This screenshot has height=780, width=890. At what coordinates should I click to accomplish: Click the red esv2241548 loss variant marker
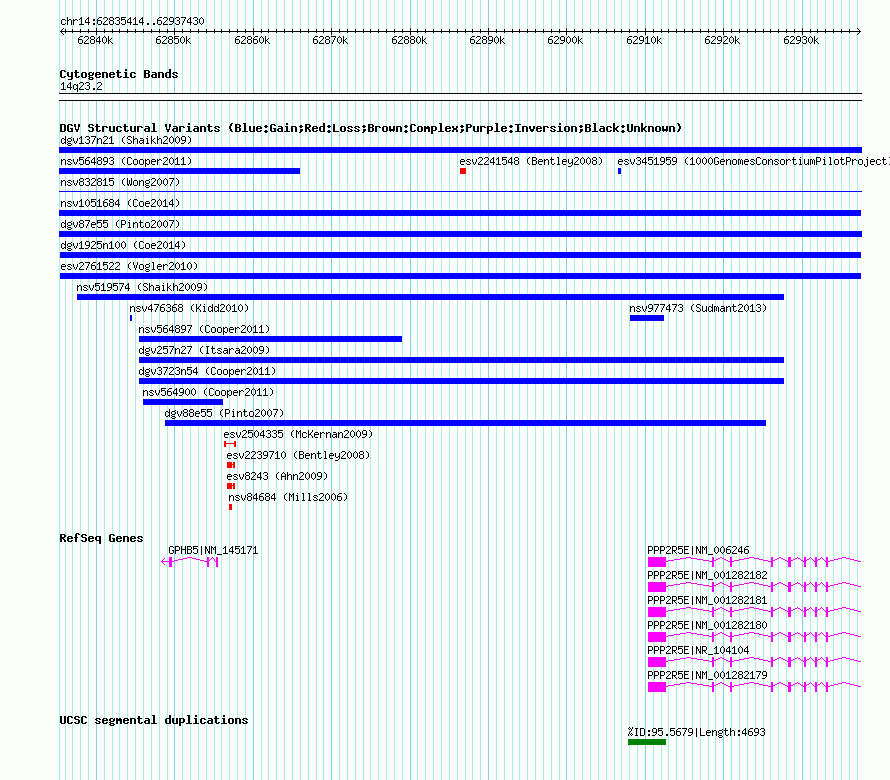click(x=463, y=171)
